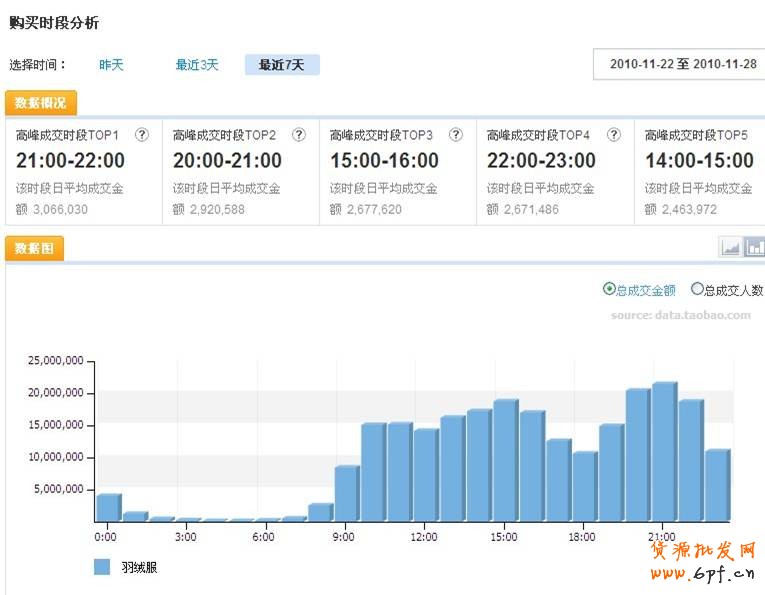765x595 pixels.
Task: Click the 12:00 x-axis label
Action: [x=424, y=537]
